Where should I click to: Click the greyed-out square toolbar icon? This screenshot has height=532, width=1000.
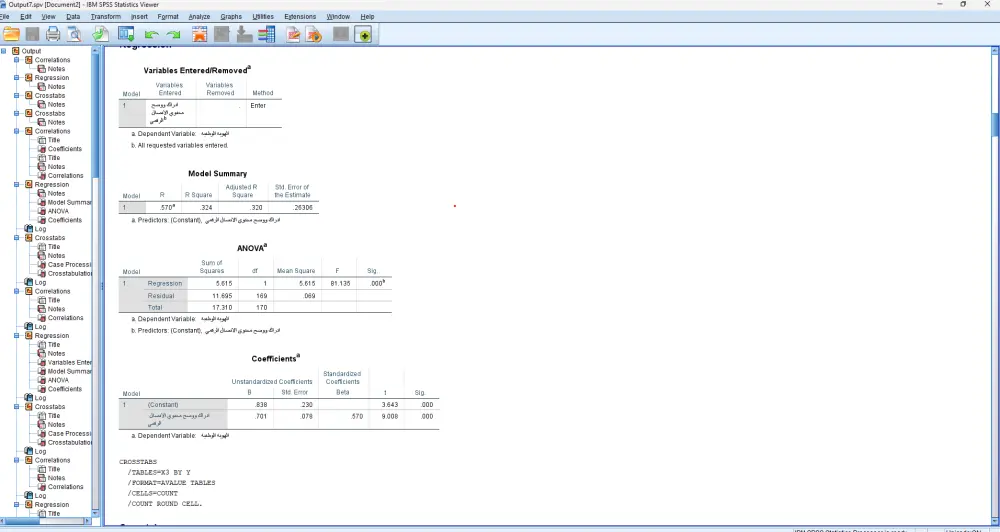[x=341, y=34]
